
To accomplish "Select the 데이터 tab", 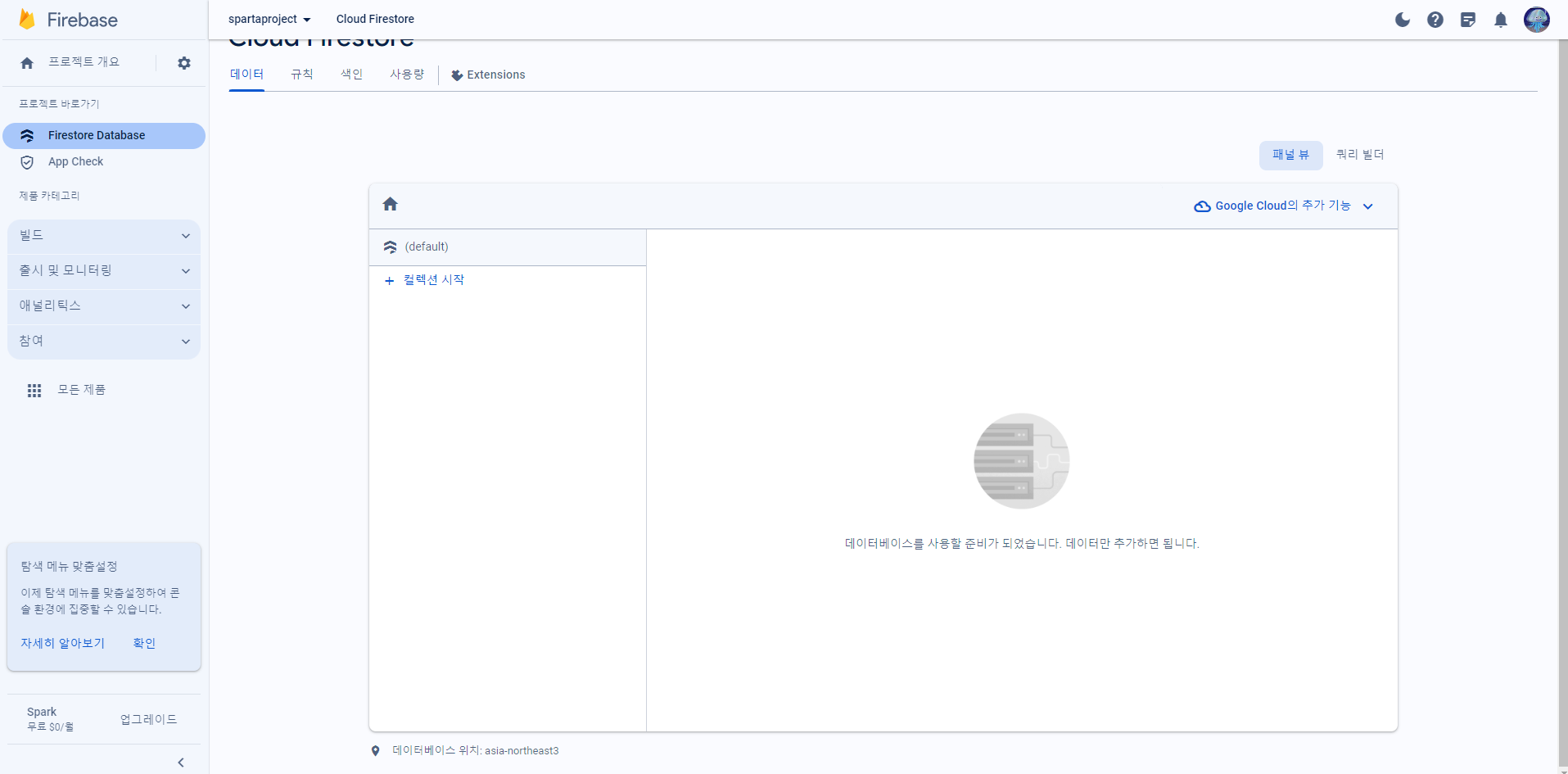I will (x=246, y=75).
